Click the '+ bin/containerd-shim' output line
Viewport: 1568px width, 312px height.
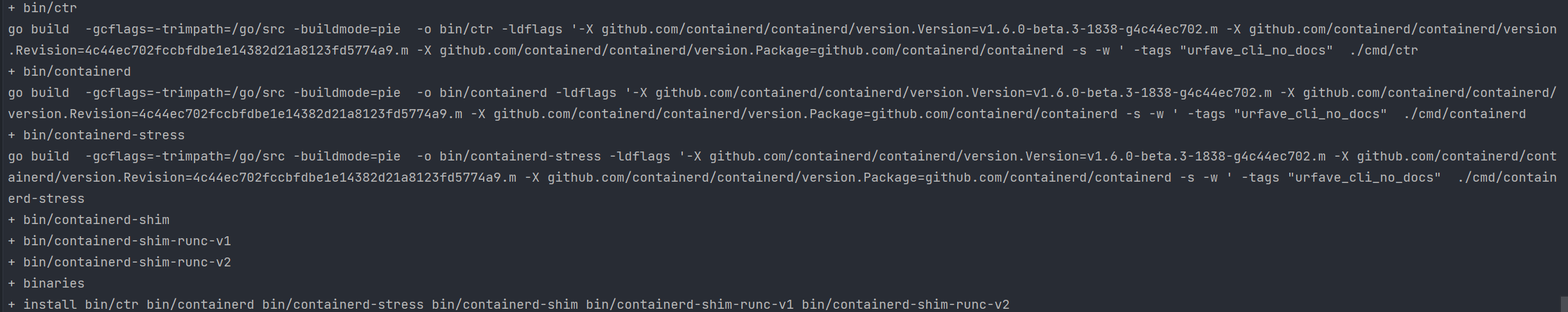click(x=89, y=220)
